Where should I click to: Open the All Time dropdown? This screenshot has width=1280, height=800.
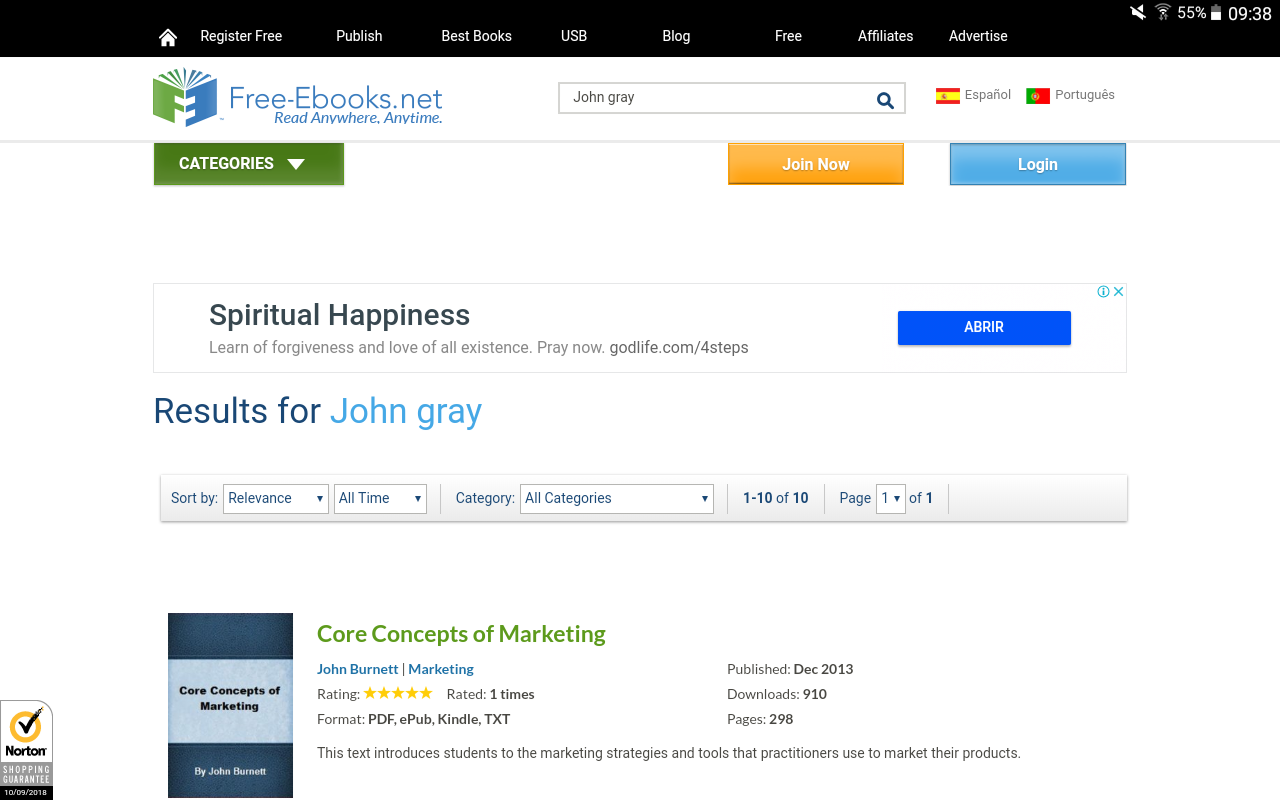(x=380, y=498)
